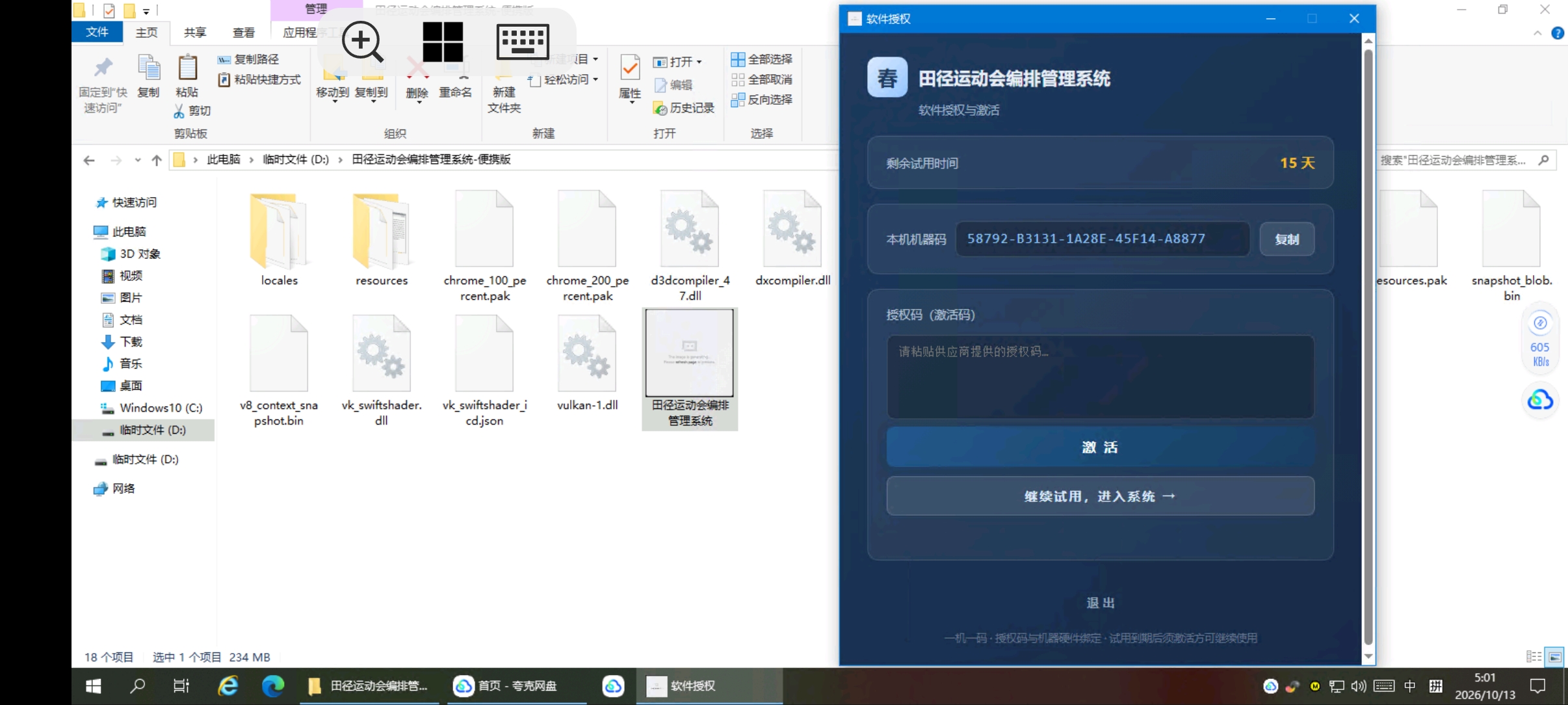Screen dimensions: 1568x705
Task: Launch Internet Explorer from the taskbar
Action: [228, 686]
